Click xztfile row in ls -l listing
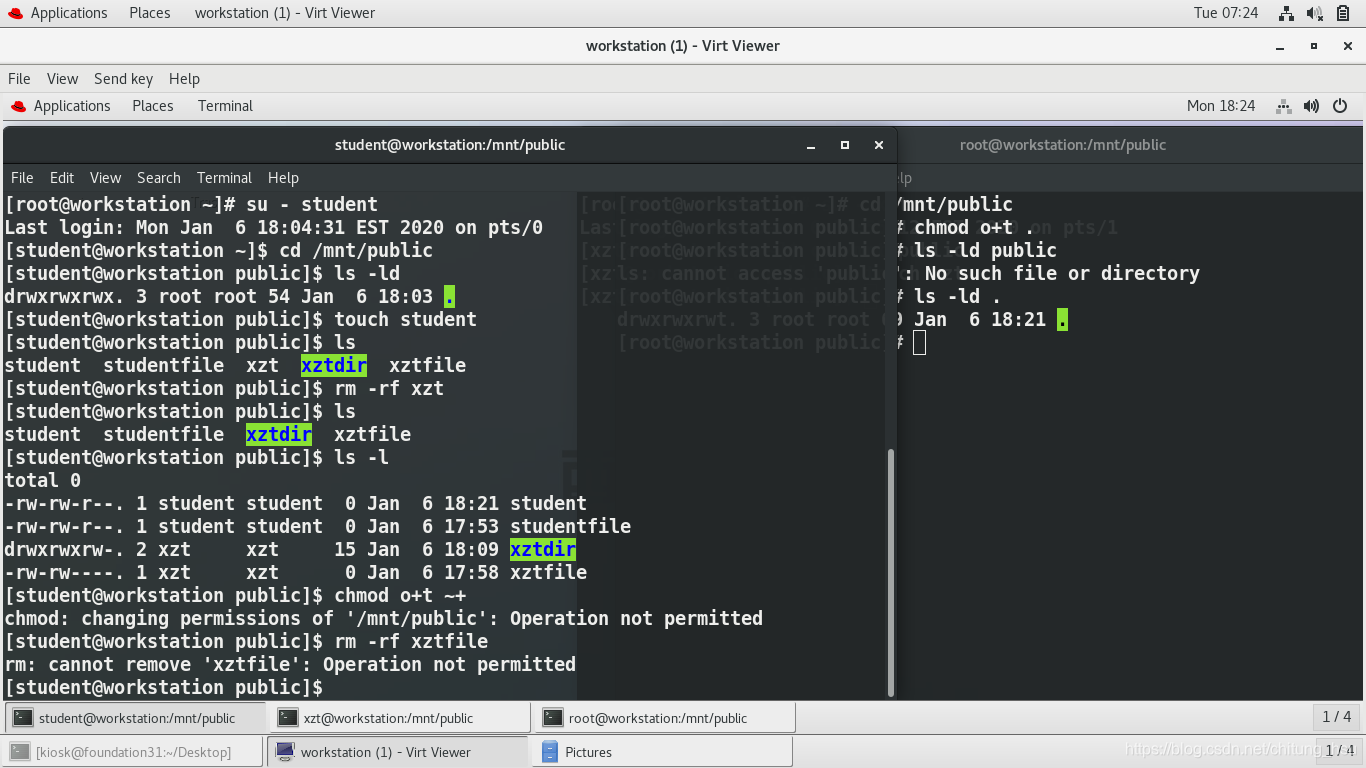This screenshot has width=1366, height=768. click(x=296, y=572)
